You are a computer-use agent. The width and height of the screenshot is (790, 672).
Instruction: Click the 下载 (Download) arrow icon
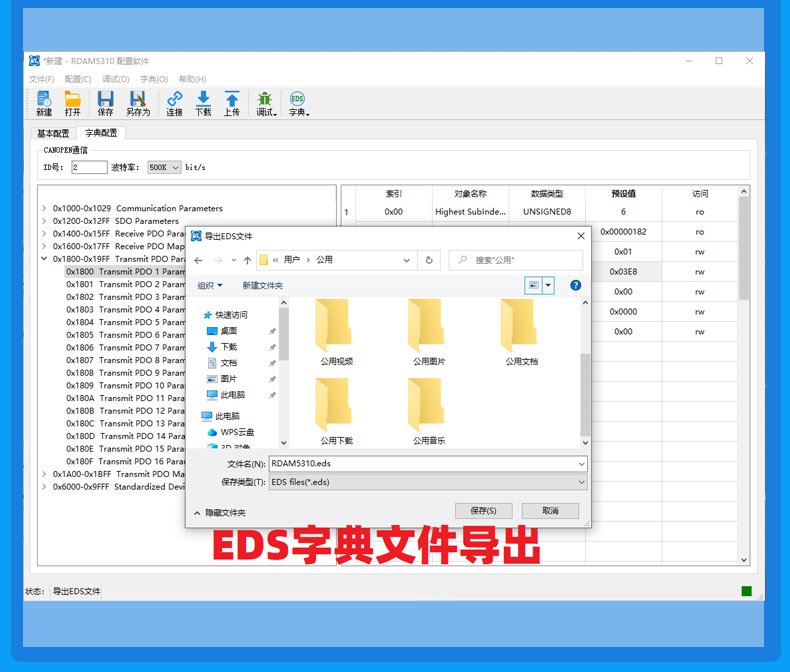pyautogui.click(x=203, y=99)
